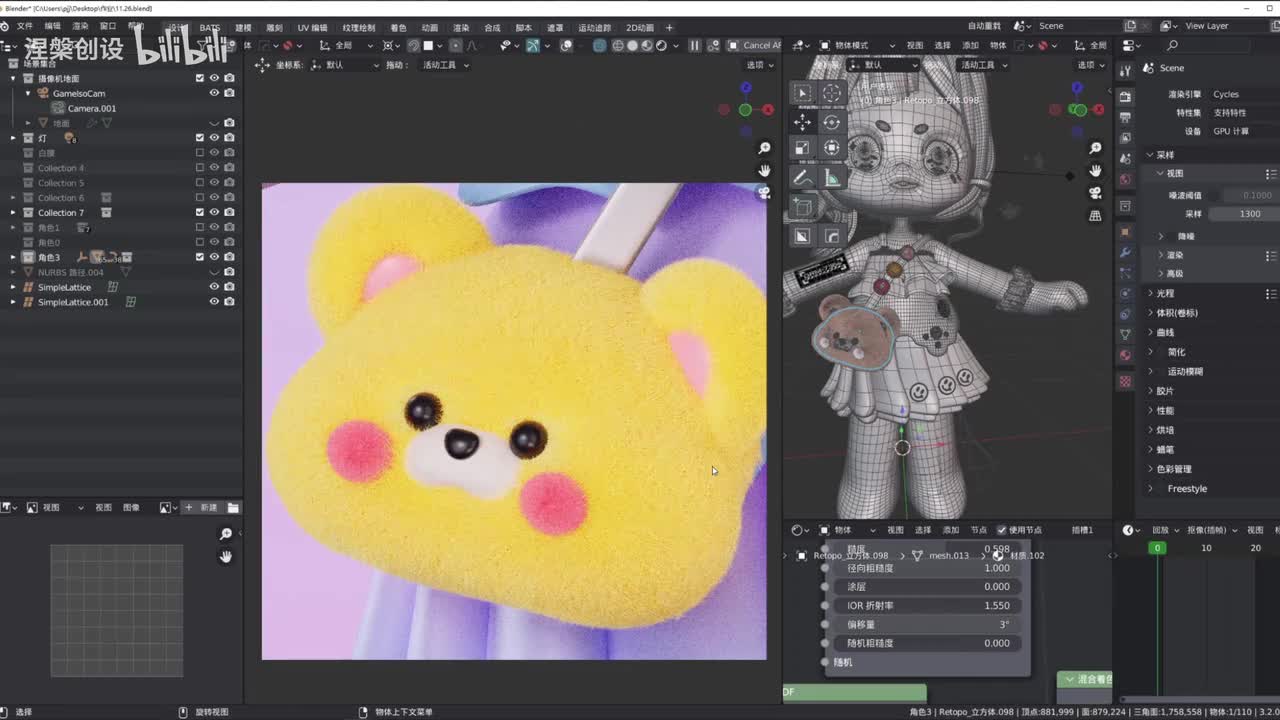Expand the 色彩管理 panel
The height and width of the screenshot is (720, 1280).
click(1150, 469)
